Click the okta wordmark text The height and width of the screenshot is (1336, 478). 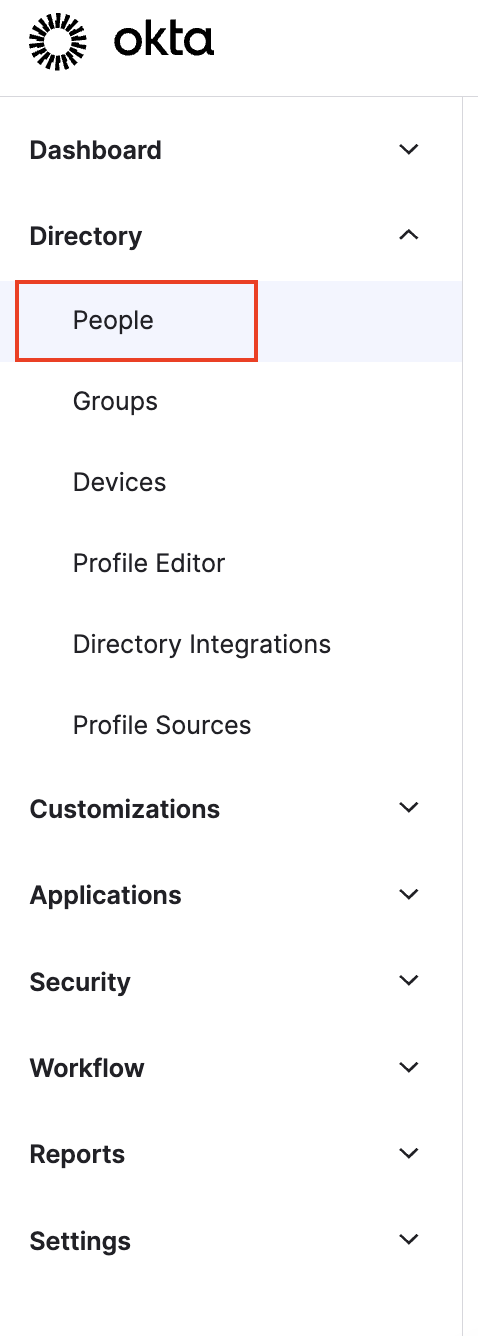coord(164,41)
